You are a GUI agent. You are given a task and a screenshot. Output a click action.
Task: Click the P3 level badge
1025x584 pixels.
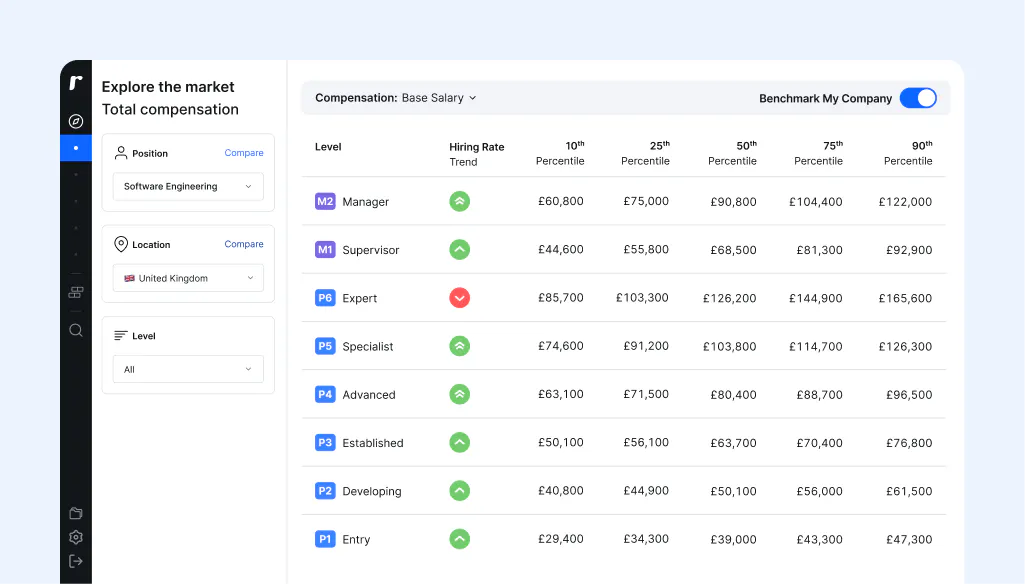325,443
